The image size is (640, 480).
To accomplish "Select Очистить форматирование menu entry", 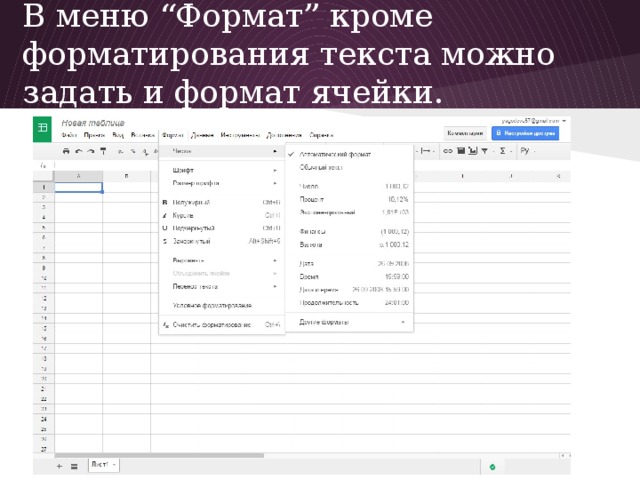I will [222, 325].
